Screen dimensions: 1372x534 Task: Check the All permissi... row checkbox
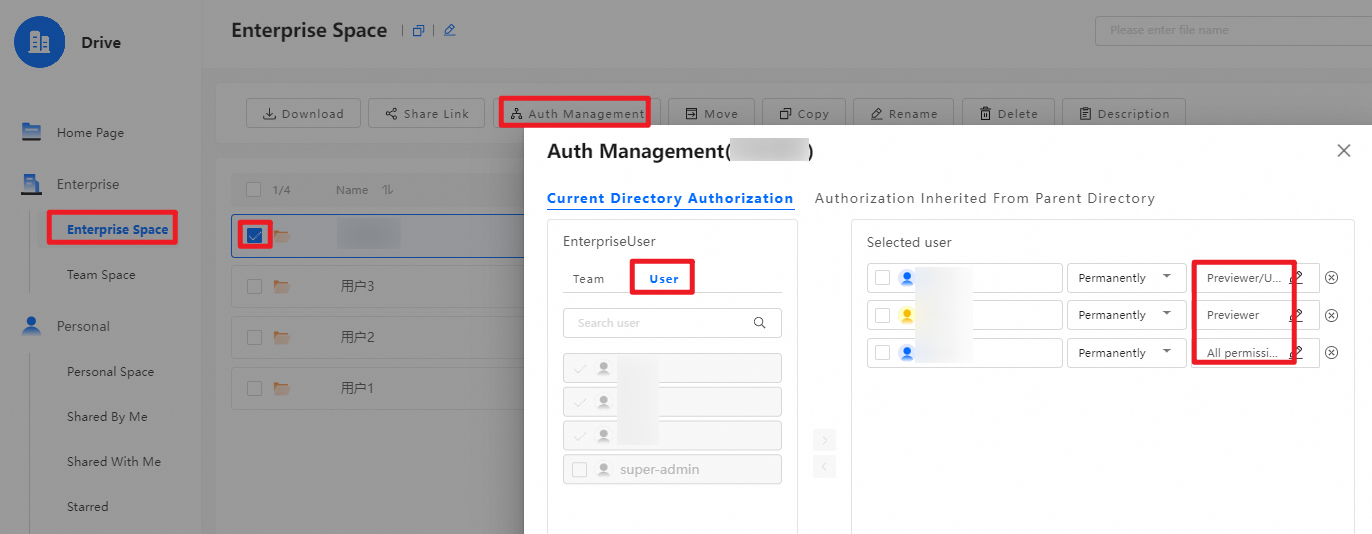click(882, 353)
